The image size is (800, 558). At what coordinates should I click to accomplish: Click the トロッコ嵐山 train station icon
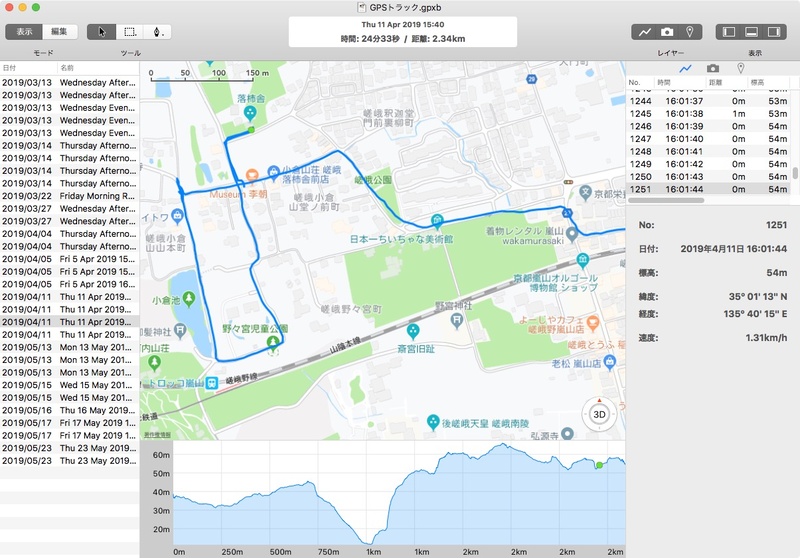[x=212, y=383]
